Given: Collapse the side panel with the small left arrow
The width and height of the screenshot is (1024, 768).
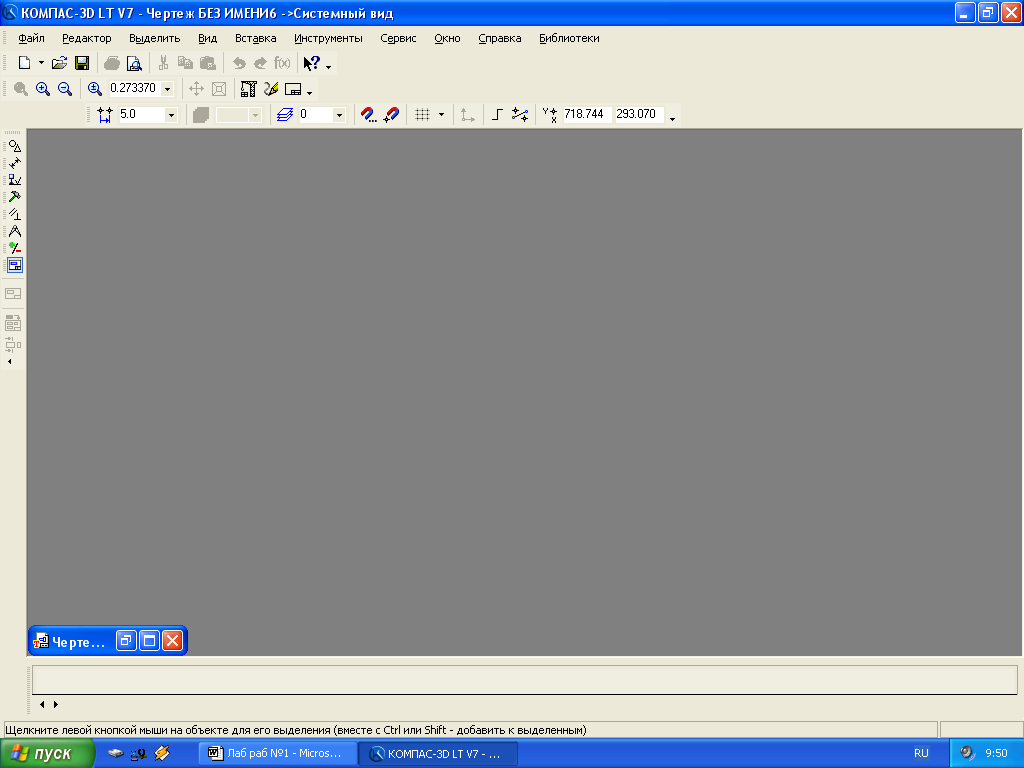Looking at the screenshot, I should coord(10,361).
